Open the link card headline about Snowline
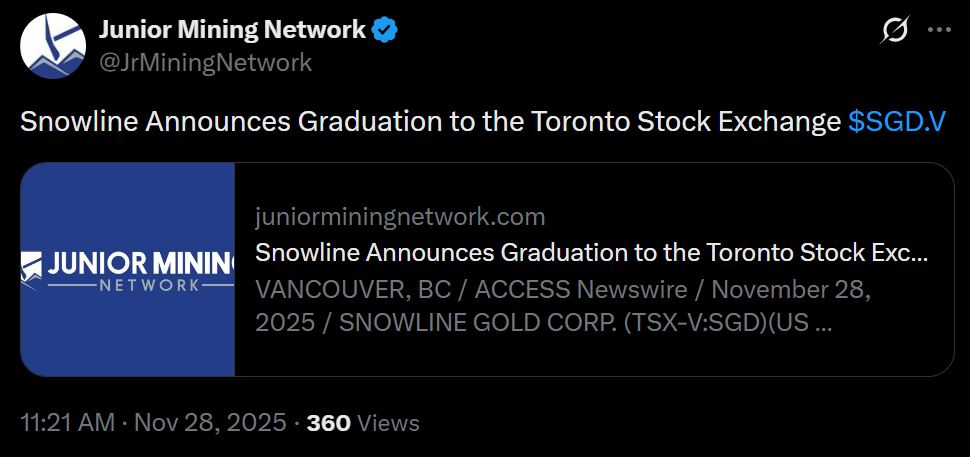Image resolution: width=970 pixels, height=457 pixels. coord(591,252)
